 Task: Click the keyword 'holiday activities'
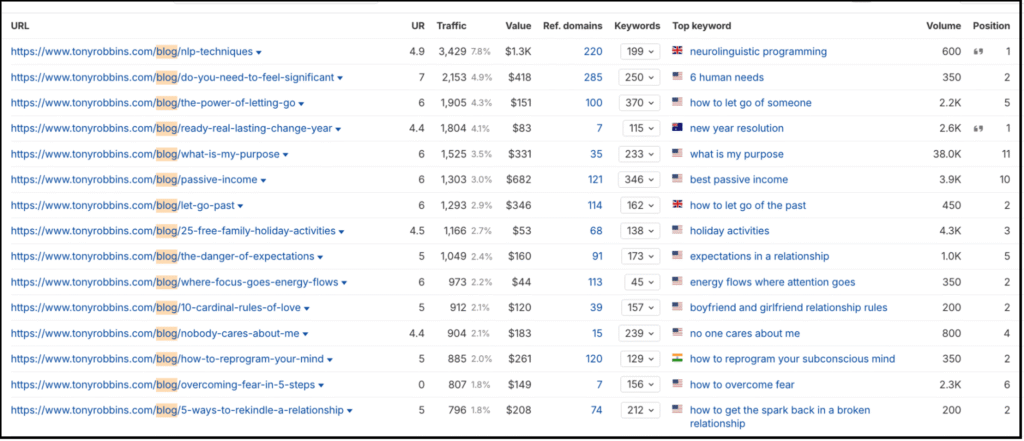tap(729, 231)
